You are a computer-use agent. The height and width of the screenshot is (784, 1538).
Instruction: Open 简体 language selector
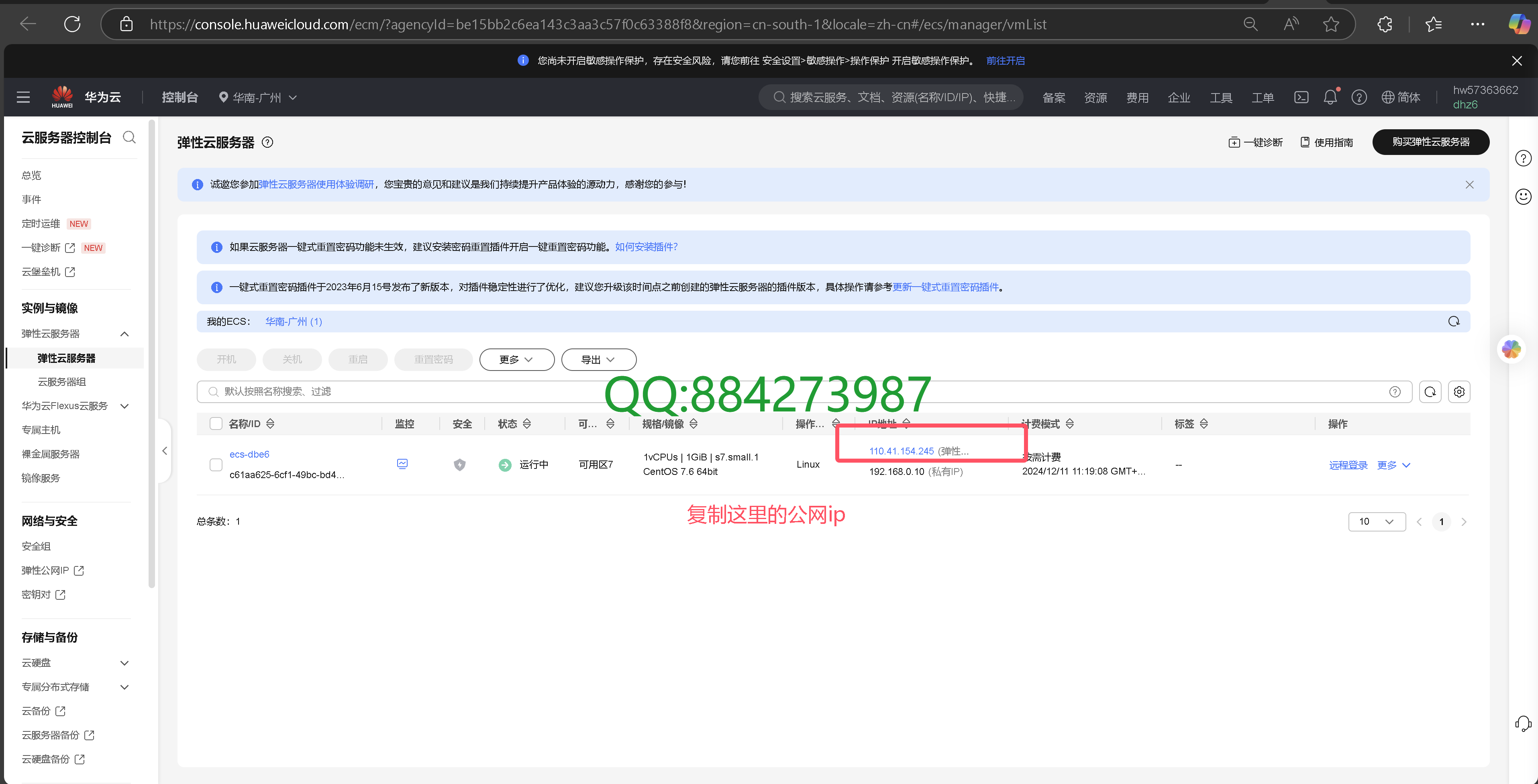click(x=1401, y=97)
